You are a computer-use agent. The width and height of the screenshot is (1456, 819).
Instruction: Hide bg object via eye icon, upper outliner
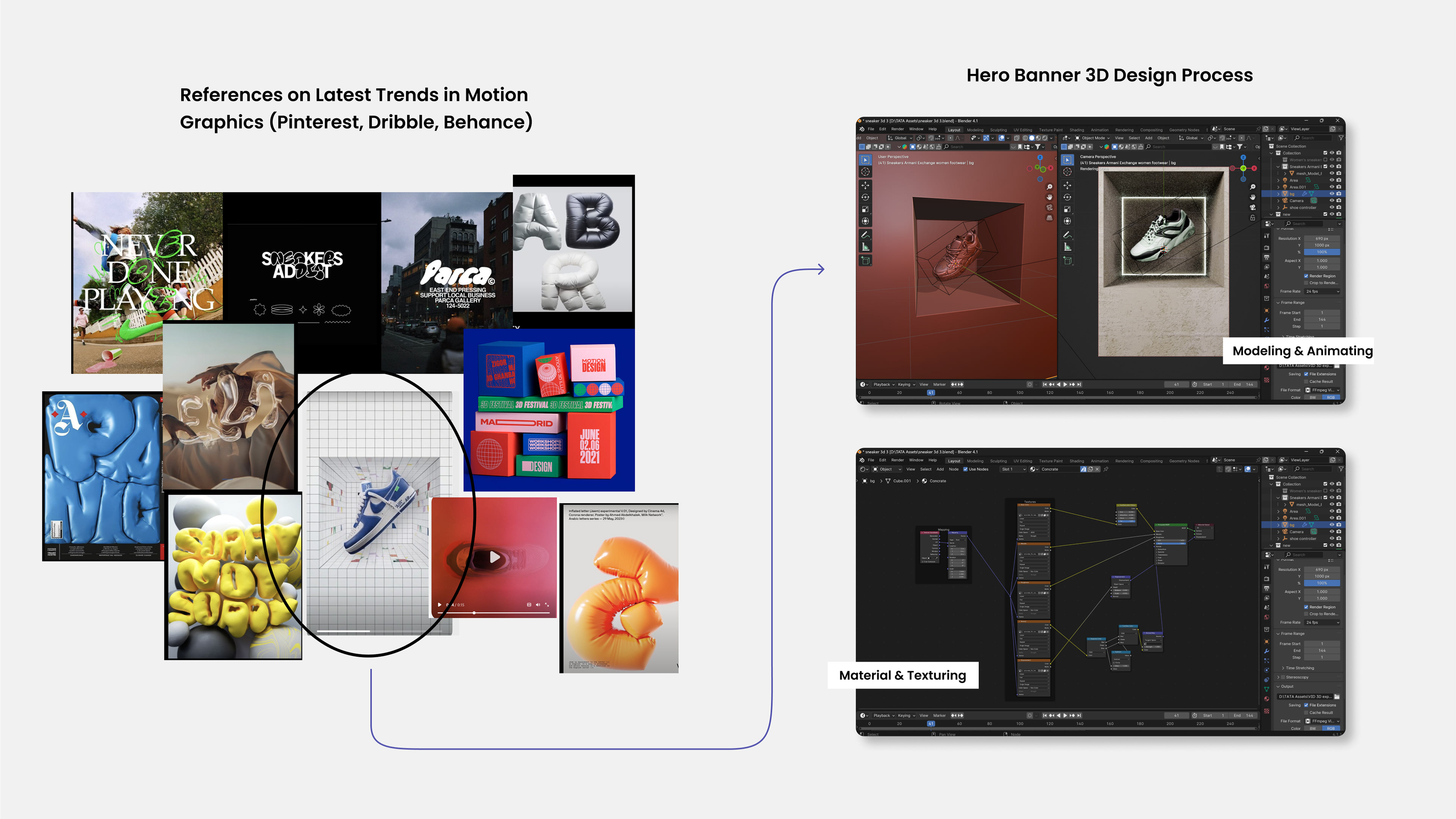click(1332, 193)
